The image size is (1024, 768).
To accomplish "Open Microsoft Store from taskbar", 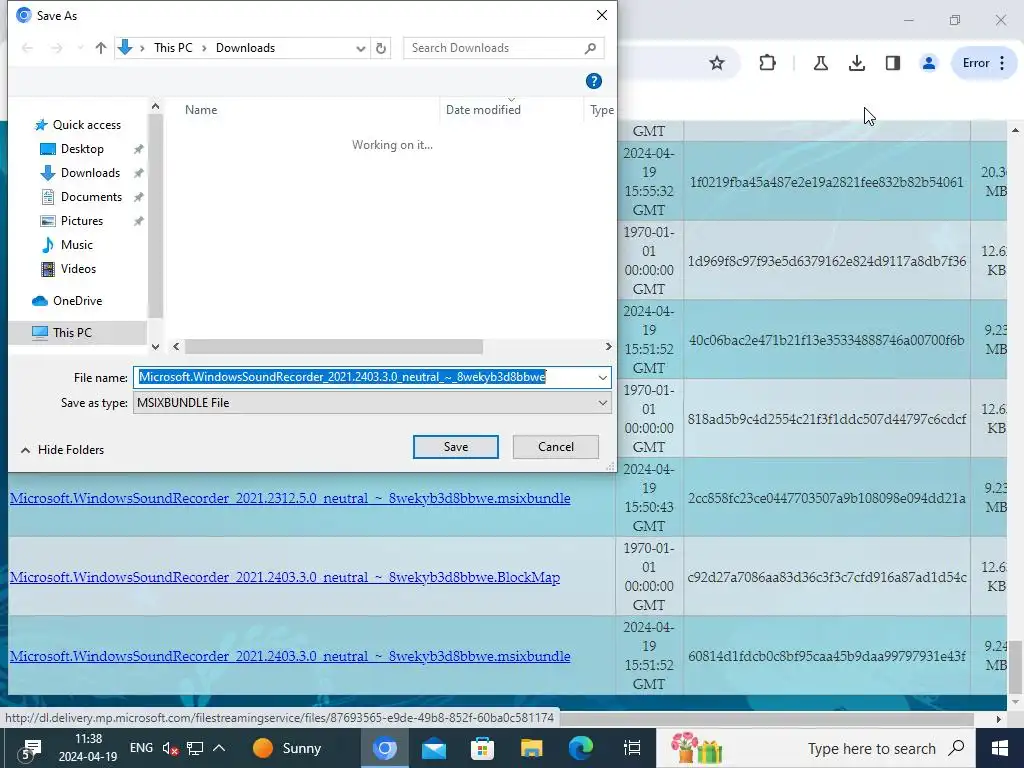I will click(483, 748).
